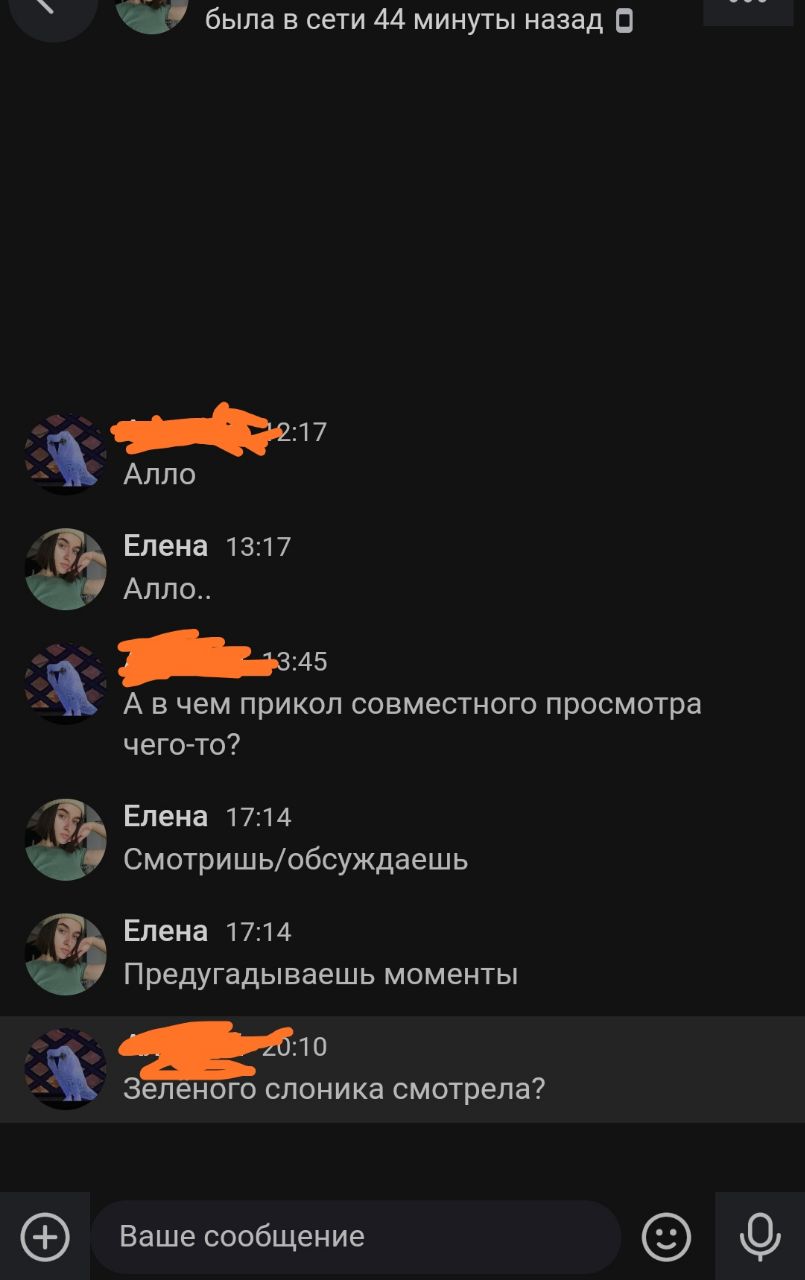Screen dimensions: 805x1280
Task: Tap Елена's avatar at the 13:17 message
Action: tap(66, 569)
